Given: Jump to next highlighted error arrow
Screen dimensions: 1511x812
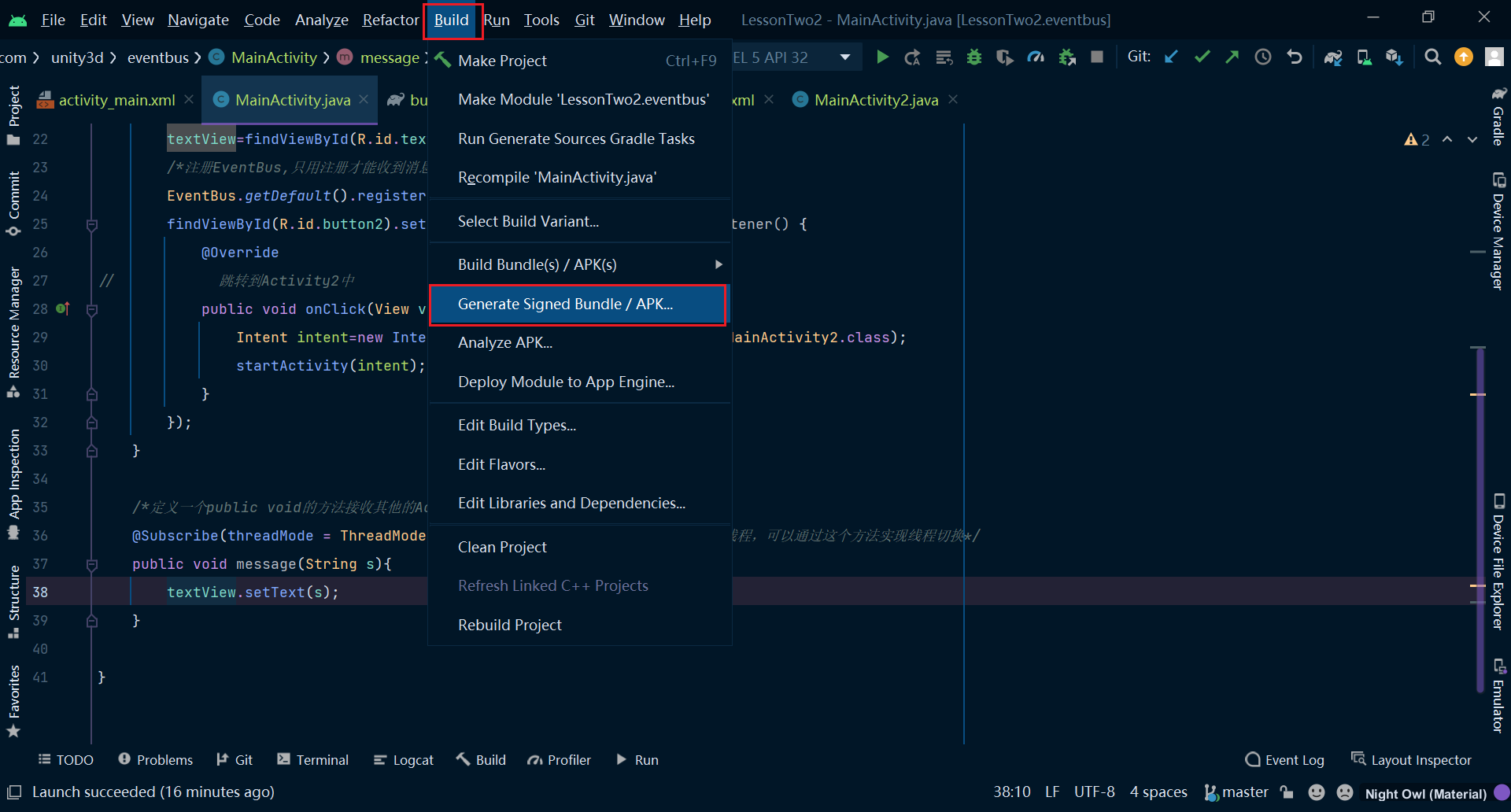Looking at the screenshot, I should tap(1472, 139).
